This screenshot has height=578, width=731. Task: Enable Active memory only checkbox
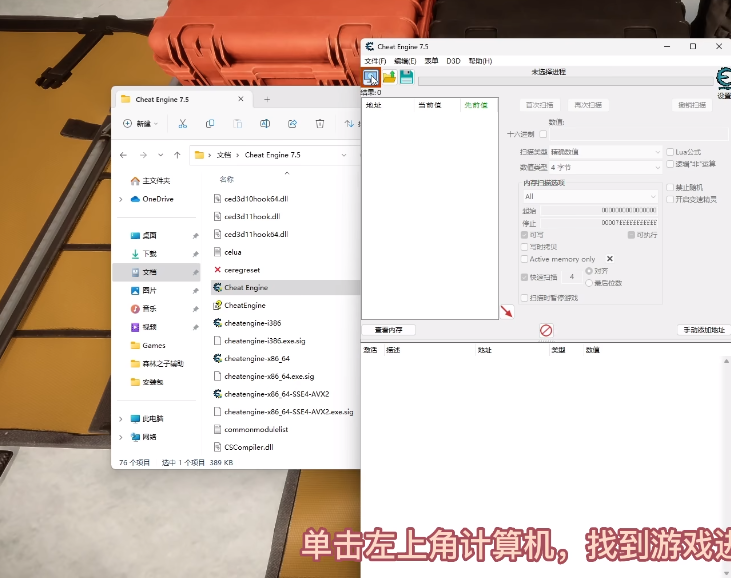(524, 259)
